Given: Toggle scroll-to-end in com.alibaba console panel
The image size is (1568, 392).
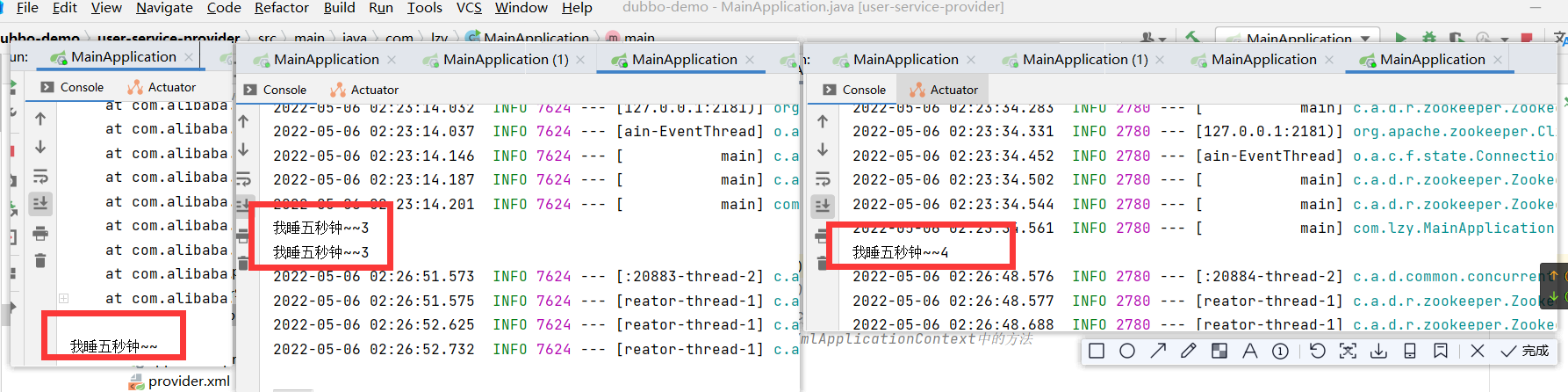Looking at the screenshot, I should coord(40,204).
